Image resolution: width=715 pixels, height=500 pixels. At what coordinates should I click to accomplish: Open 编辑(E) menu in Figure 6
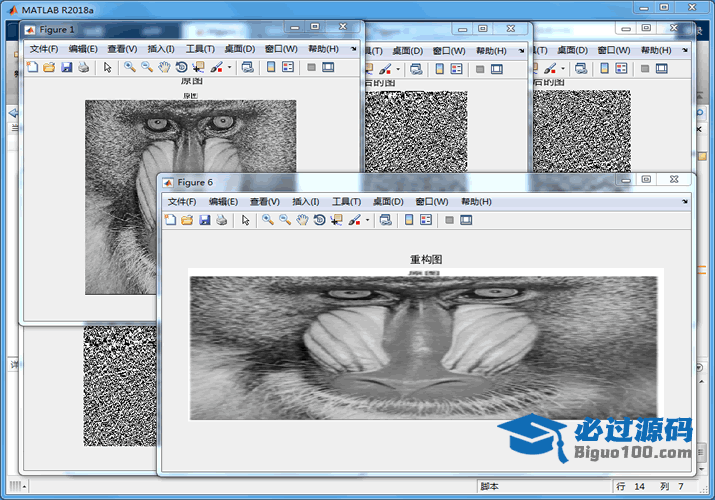pos(223,201)
